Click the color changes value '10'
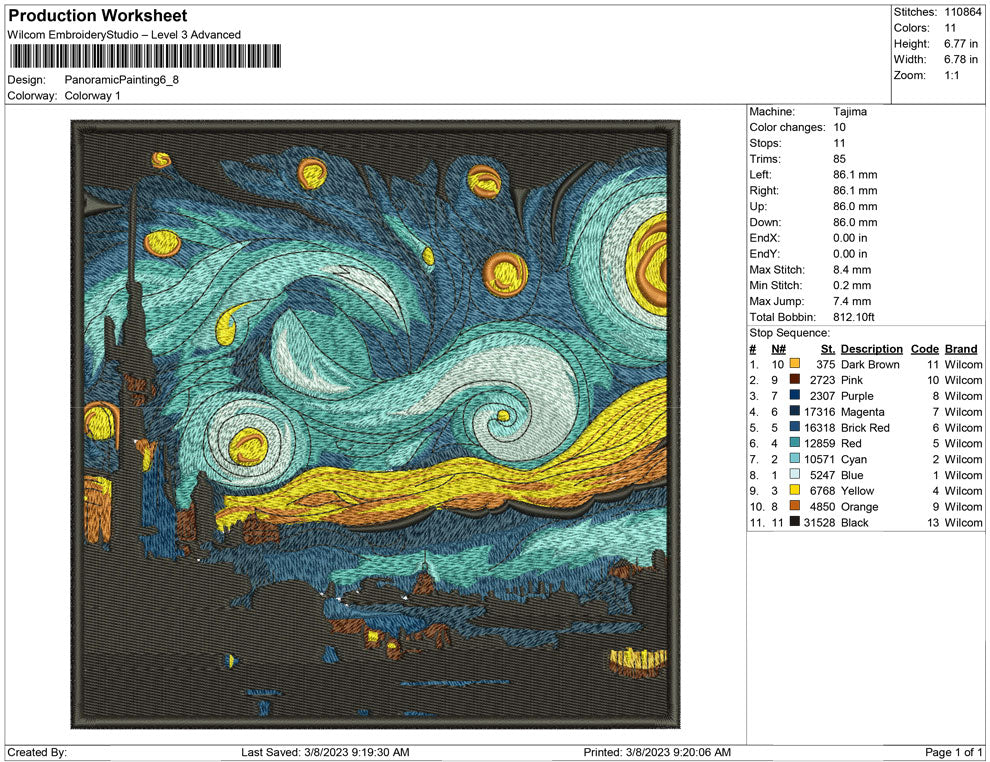This screenshot has height=762, width=990. [x=839, y=128]
